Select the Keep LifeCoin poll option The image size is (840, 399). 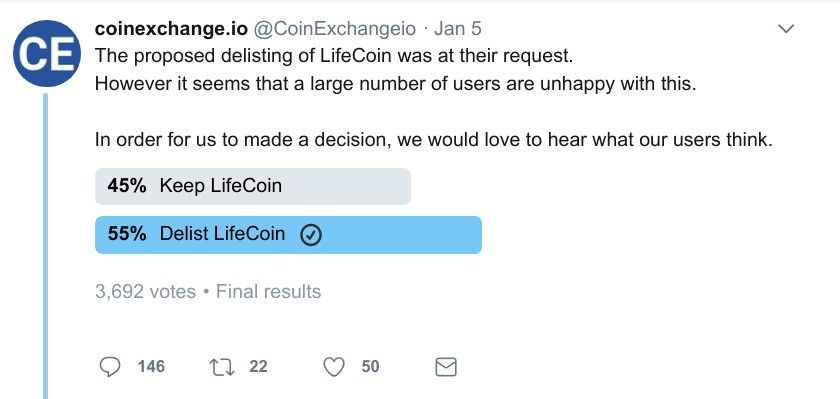[x=253, y=186]
